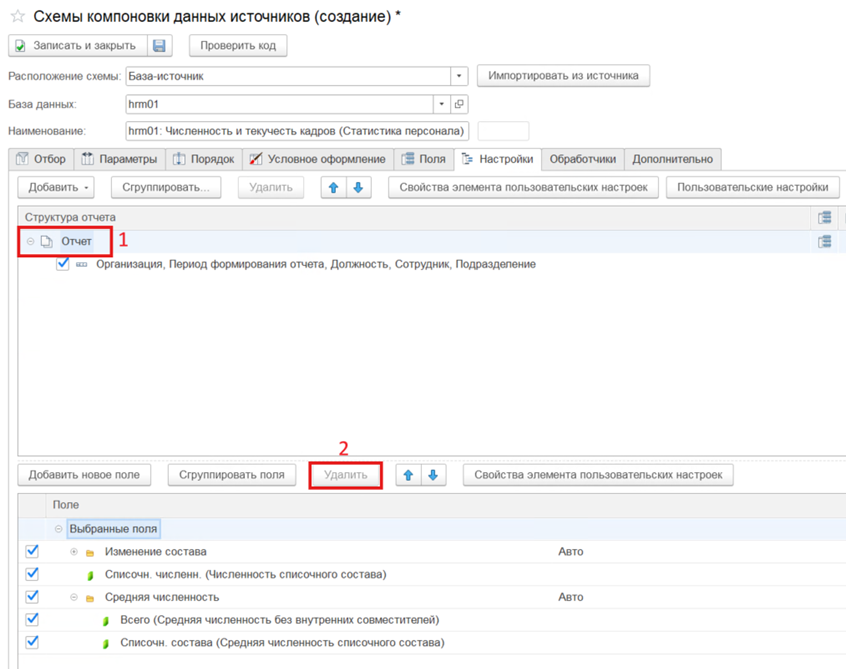Screen dimensions: 846x669
Task: Collapse the Выбранные поля tree node
Action: (x=59, y=529)
